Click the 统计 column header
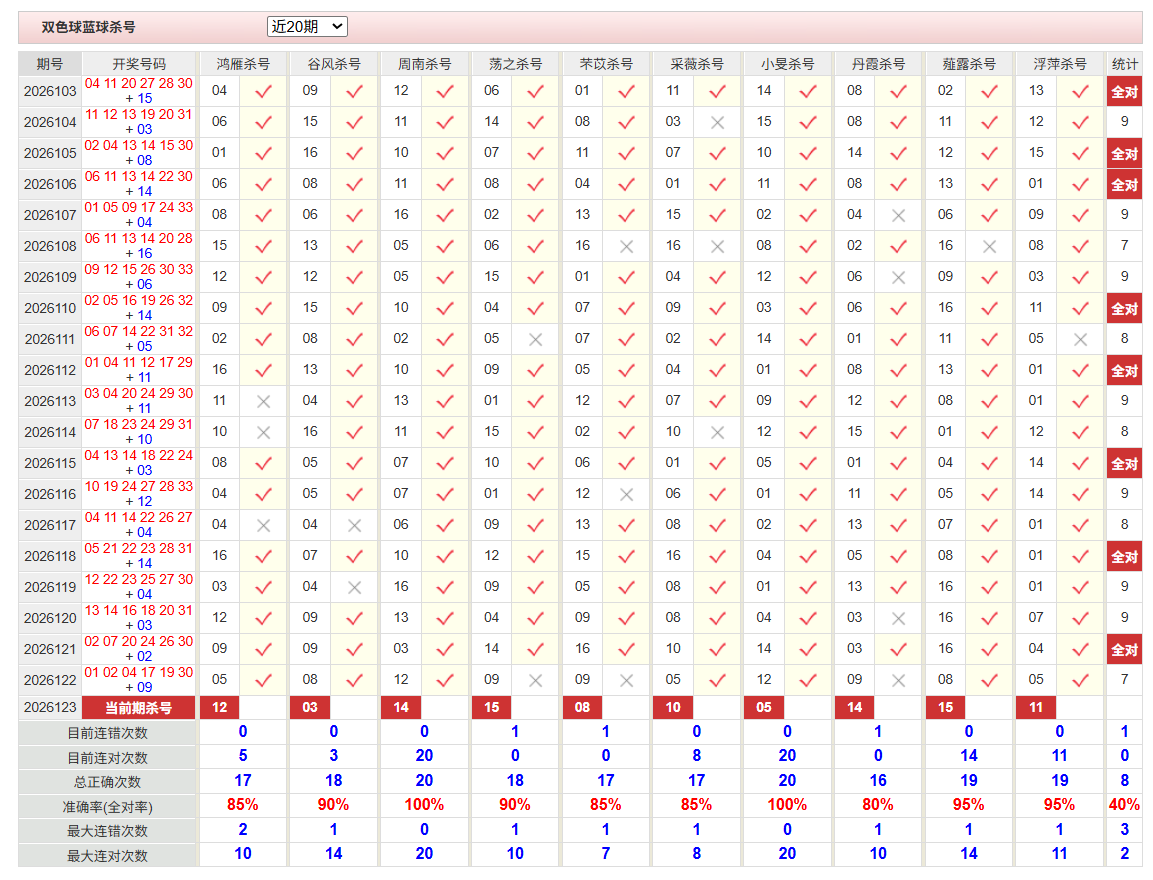This screenshot has height=880, width=1153. tap(1124, 64)
